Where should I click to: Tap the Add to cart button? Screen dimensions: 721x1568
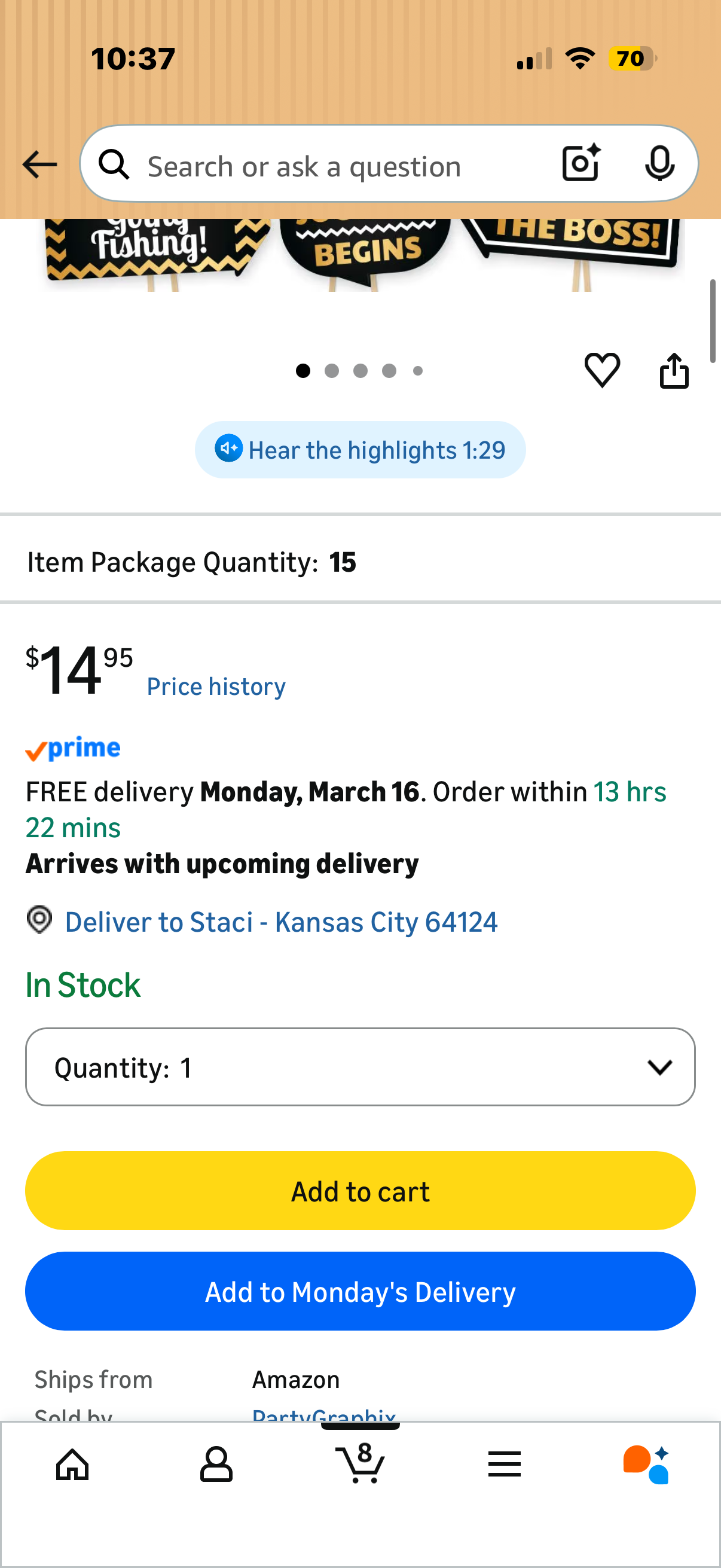[360, 1191]
